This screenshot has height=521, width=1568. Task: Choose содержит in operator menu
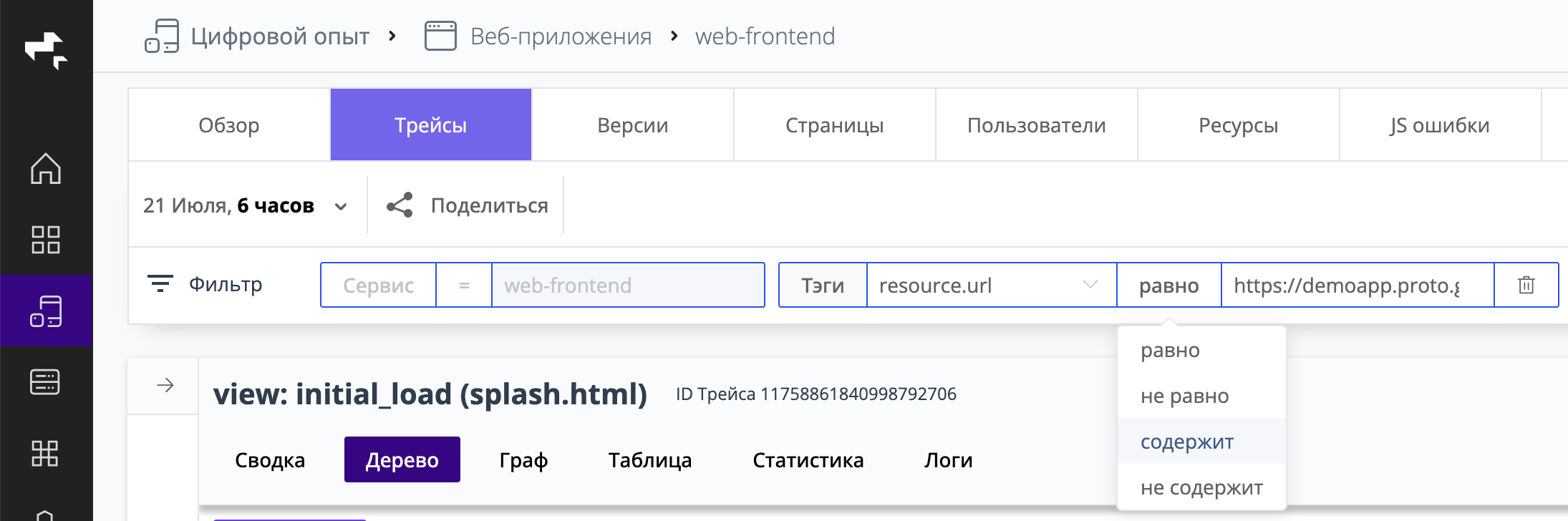point(1201,442)
